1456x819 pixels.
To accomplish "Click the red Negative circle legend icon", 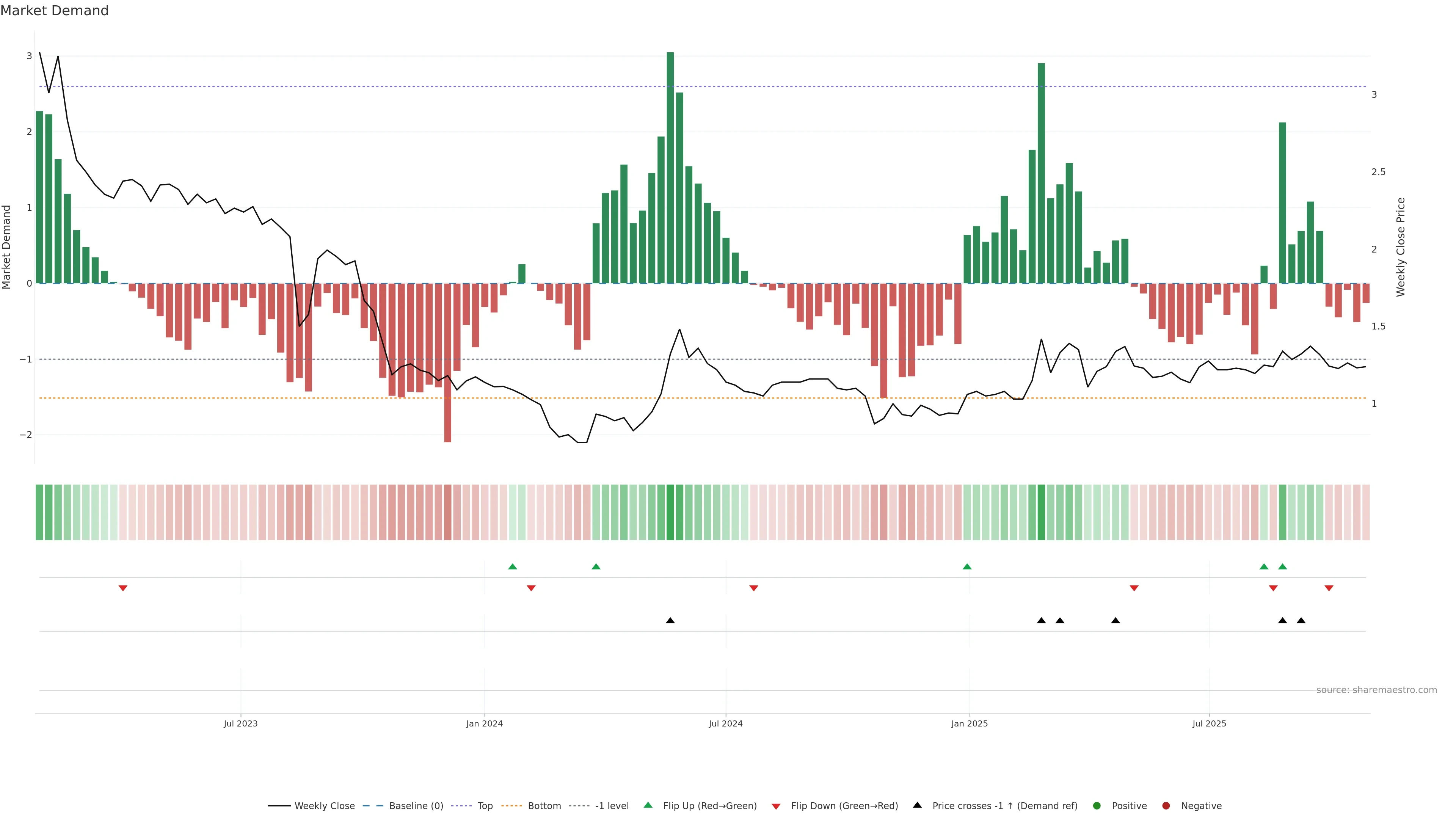I will 1166,805.
